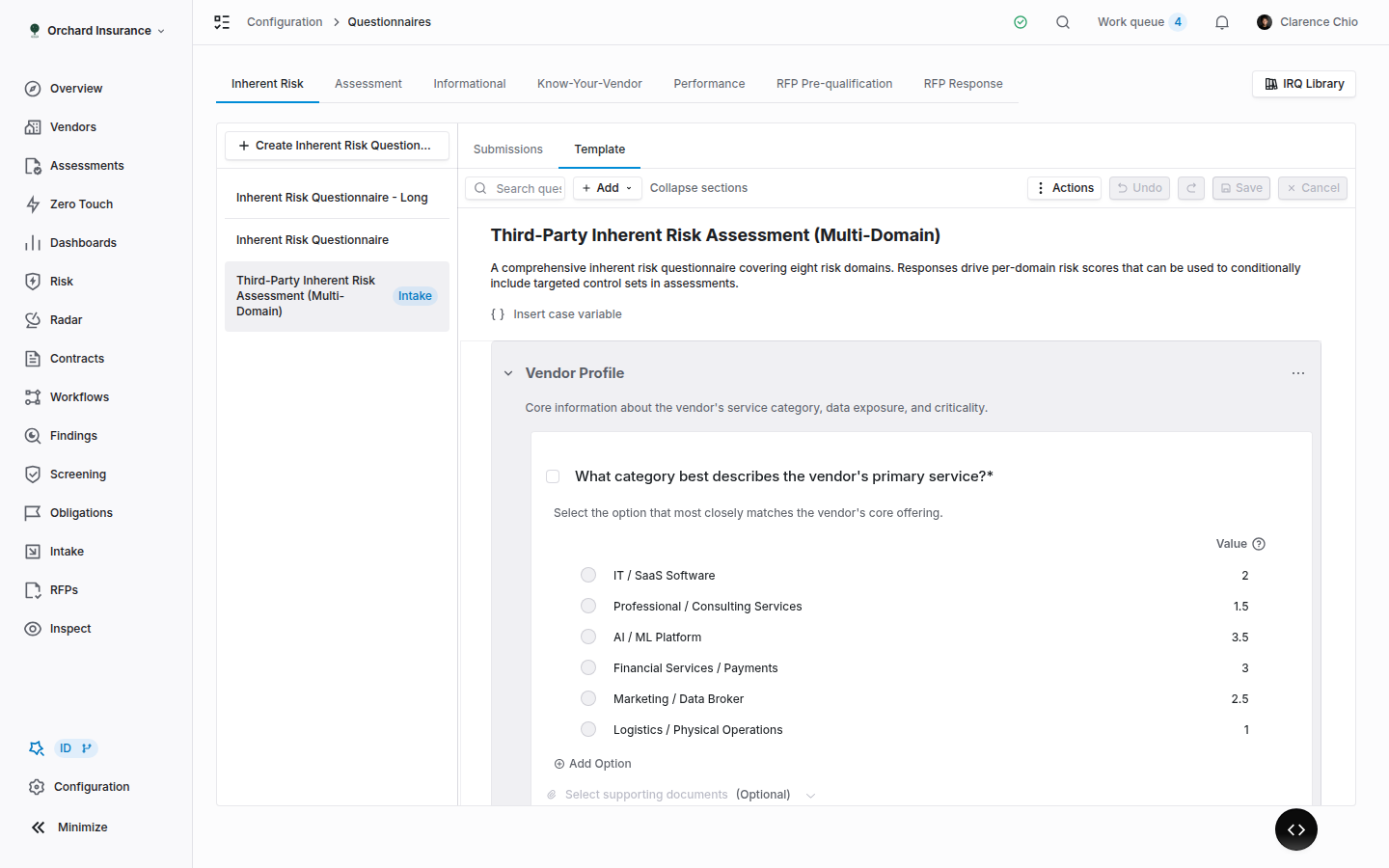Image resolution: width=1389 pixels, height=868 pixels.
Task: Click the sparkle pin icon above Configuration
Action: pyautogui.click(x=37, y=748)
